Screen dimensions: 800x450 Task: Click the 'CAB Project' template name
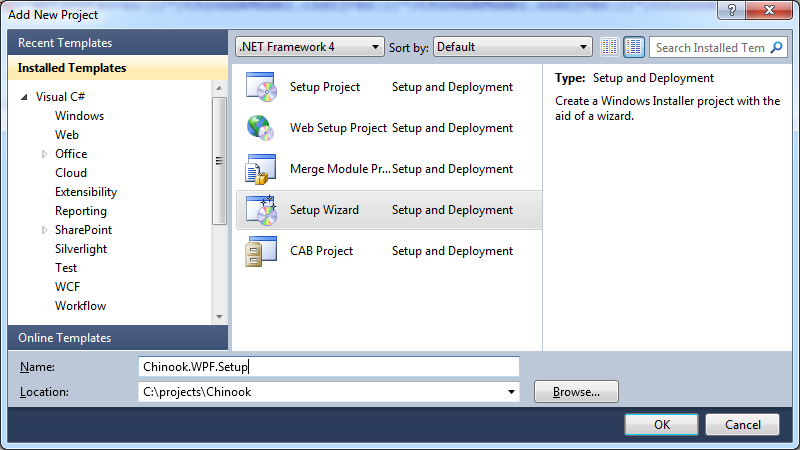click(x=321, y=251)
